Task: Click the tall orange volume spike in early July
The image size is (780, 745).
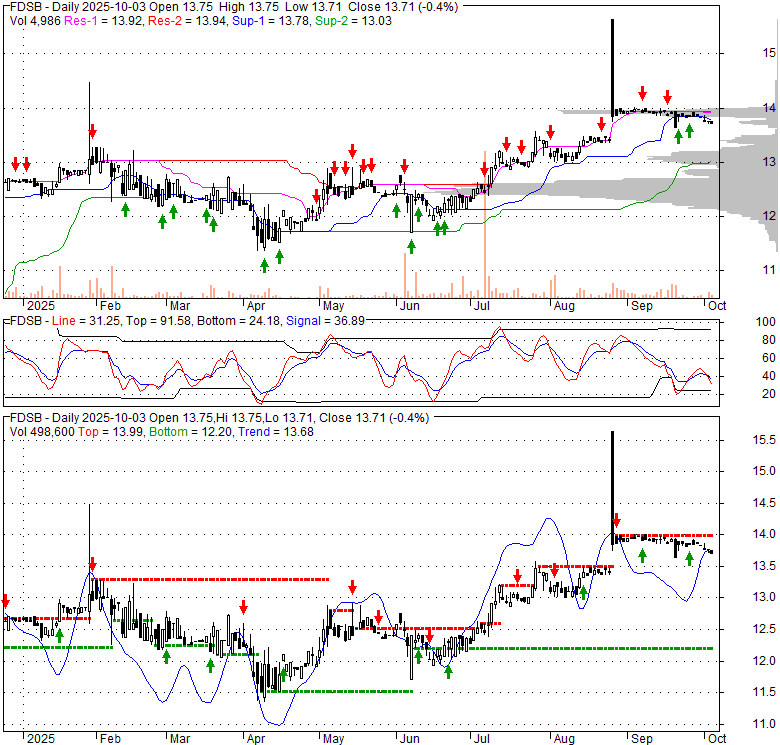Action: coord(485,250)
